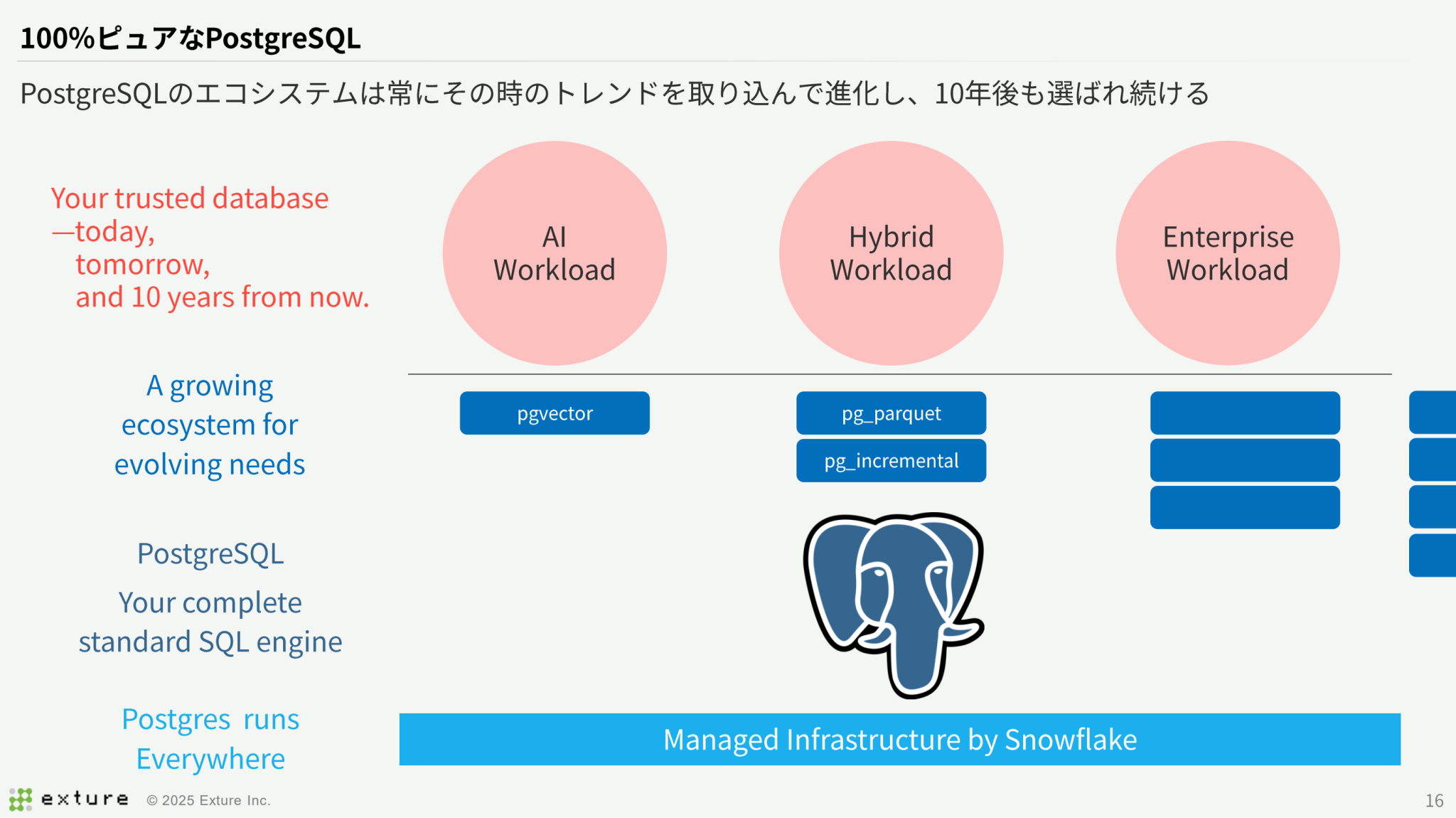Click the top blank blue box under Enterprise Workload
Screen dimensions: 1456x818
coord(1245,413)
